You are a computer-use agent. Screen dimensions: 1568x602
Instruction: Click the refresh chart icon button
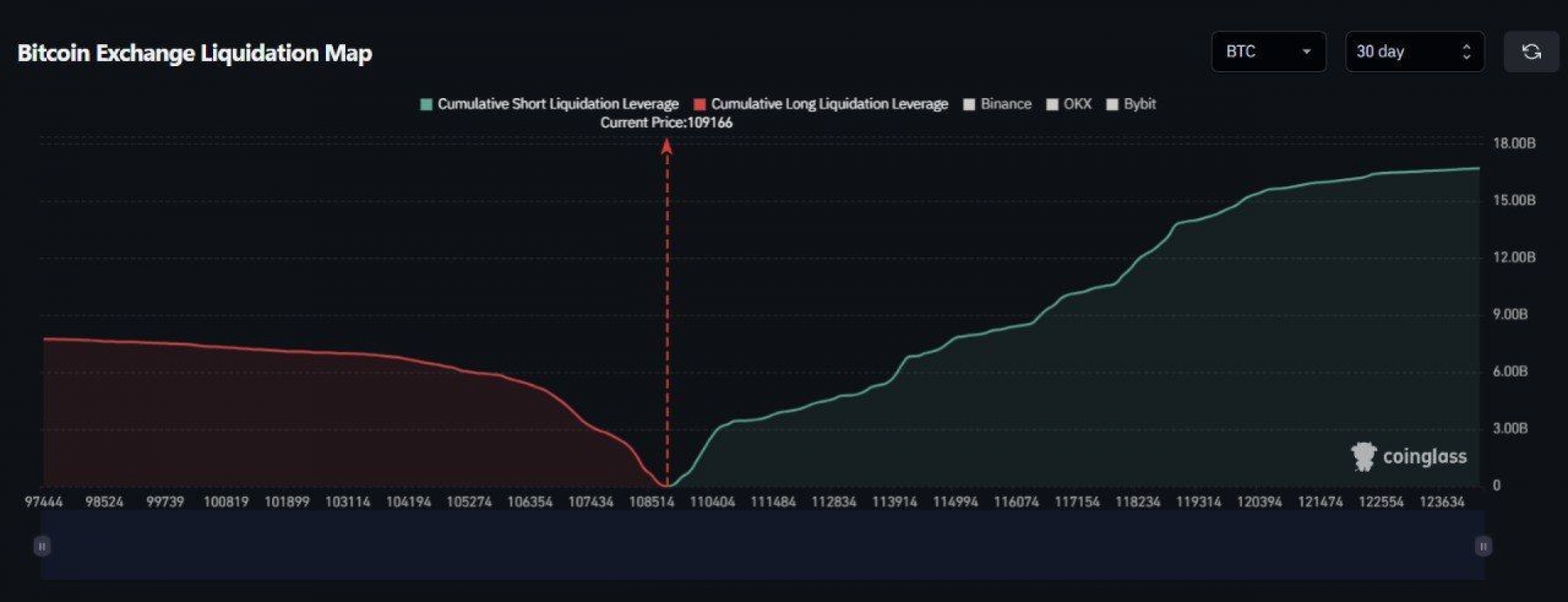click(1531, 52)
